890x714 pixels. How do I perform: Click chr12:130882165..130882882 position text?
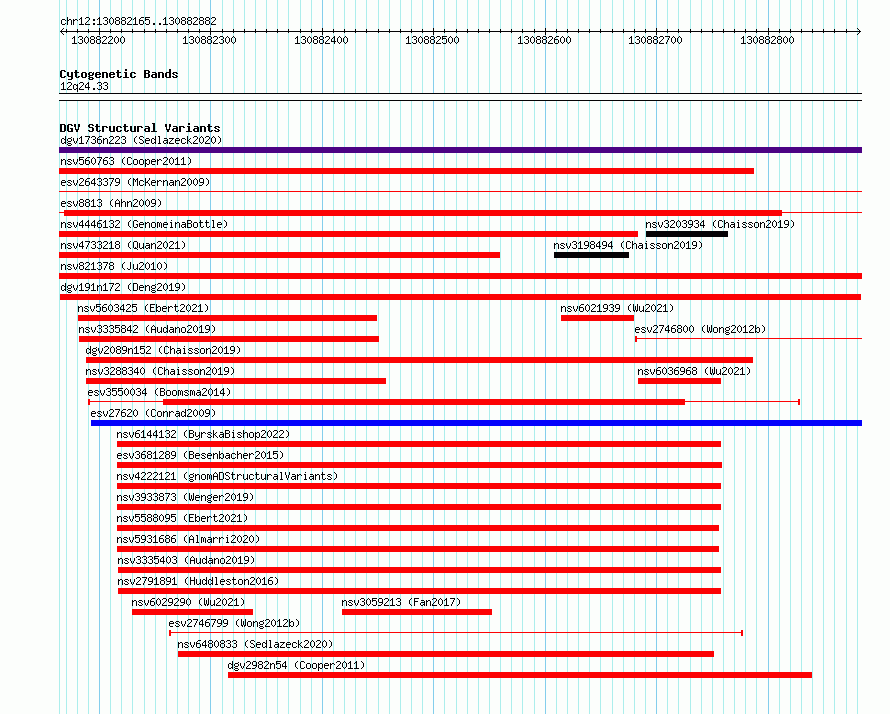138,21
